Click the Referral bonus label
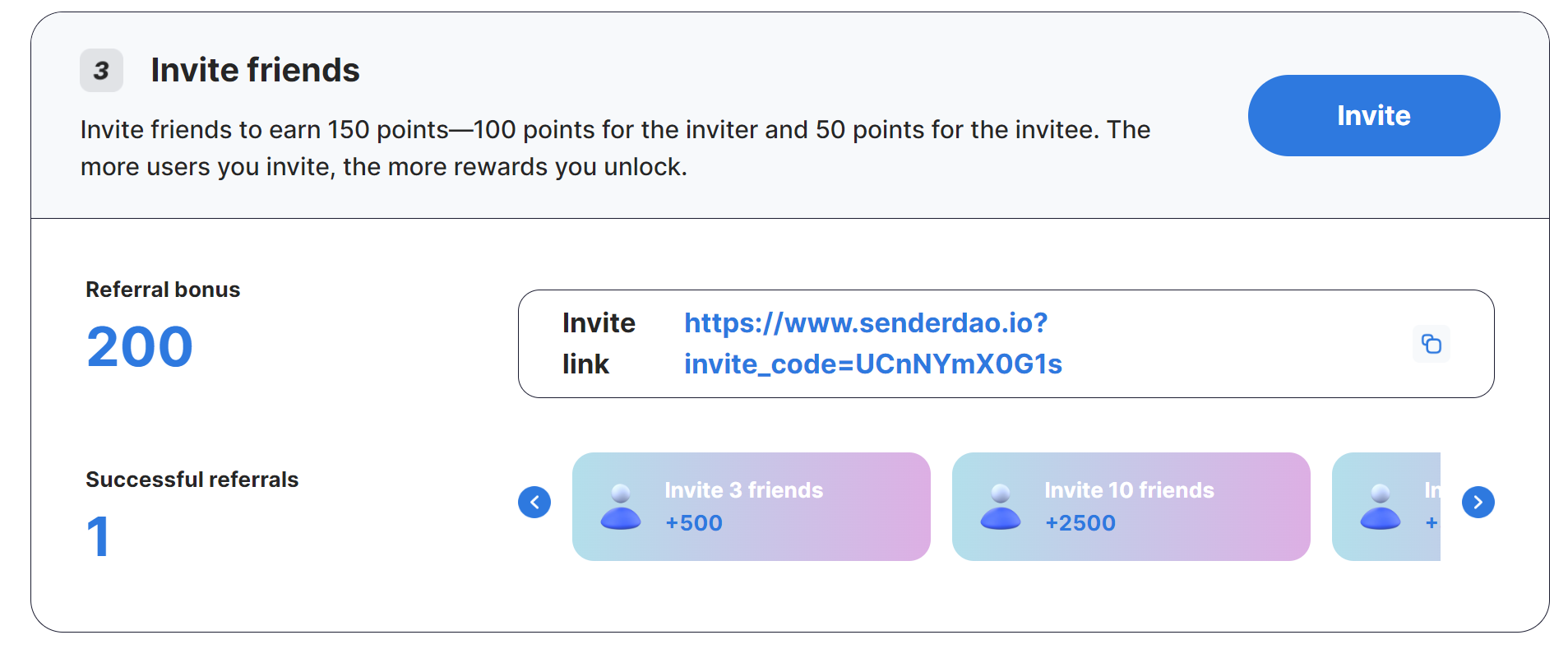 pos(163,290)
